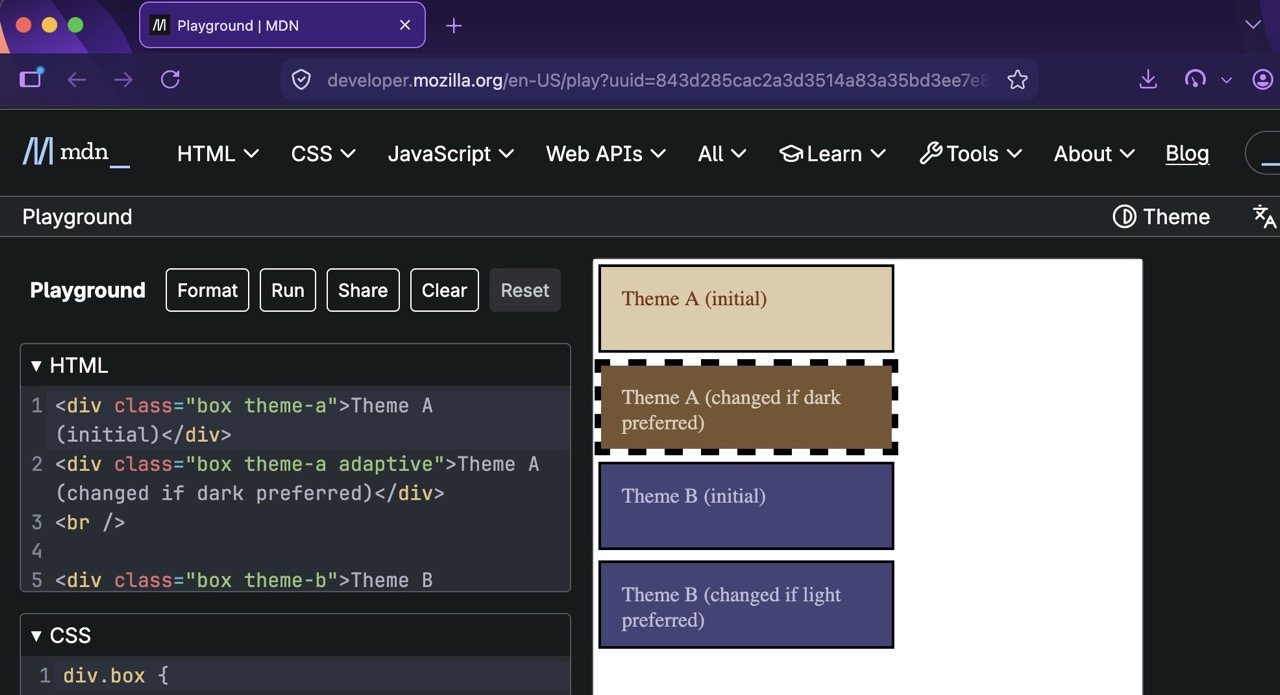Click the Theme A (changed if dark preferred) box
This screenshot has height=695, width=1280.
tap(746, 407)
